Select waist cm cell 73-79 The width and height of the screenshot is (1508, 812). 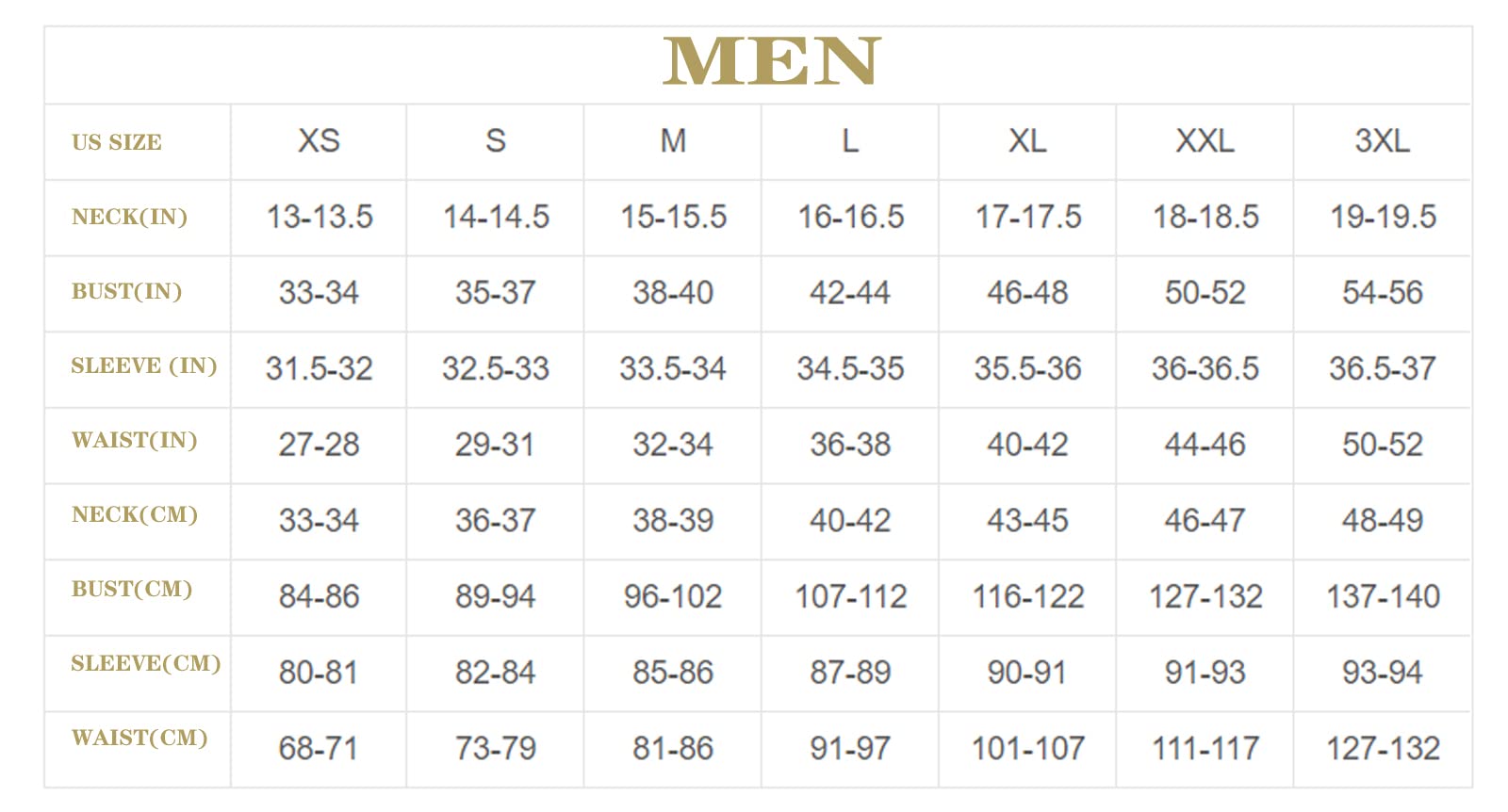point(496,749)
